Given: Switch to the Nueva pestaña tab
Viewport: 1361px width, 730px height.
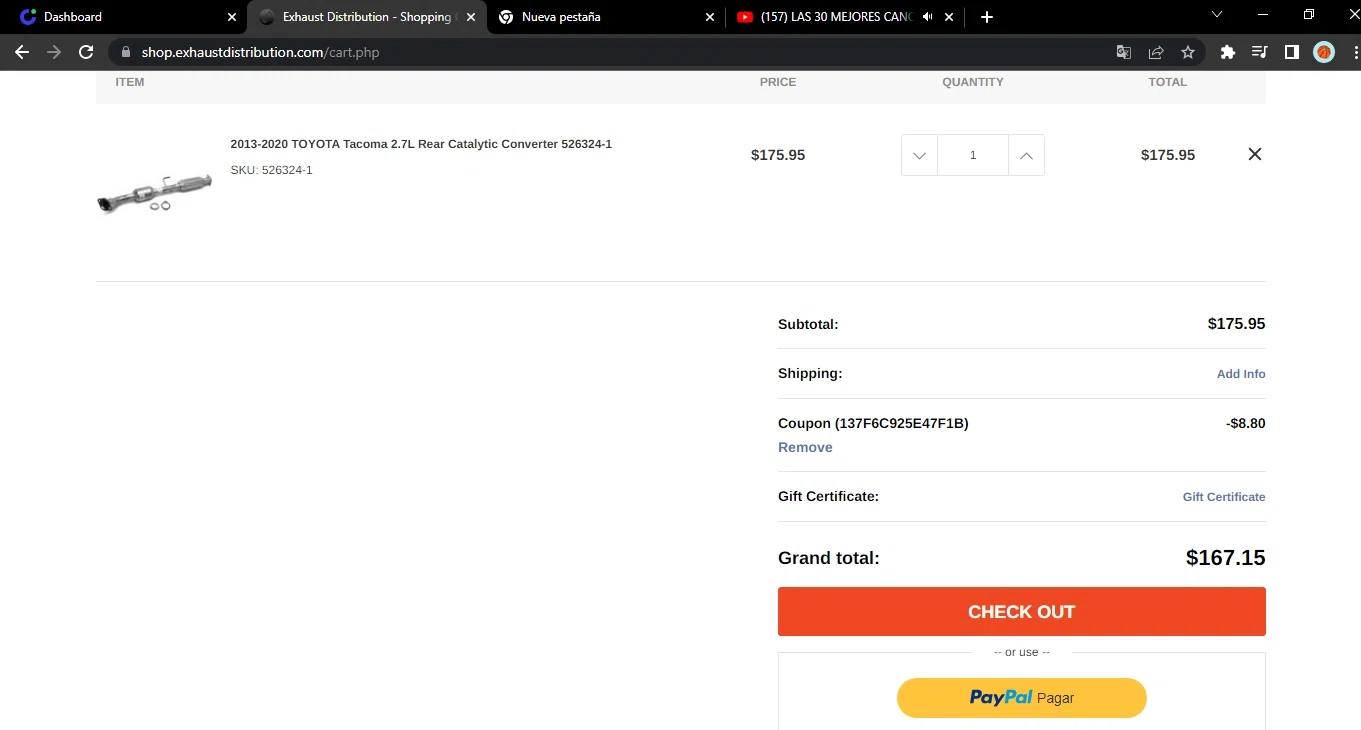Looking at the screenshot, I should (605, 17).
